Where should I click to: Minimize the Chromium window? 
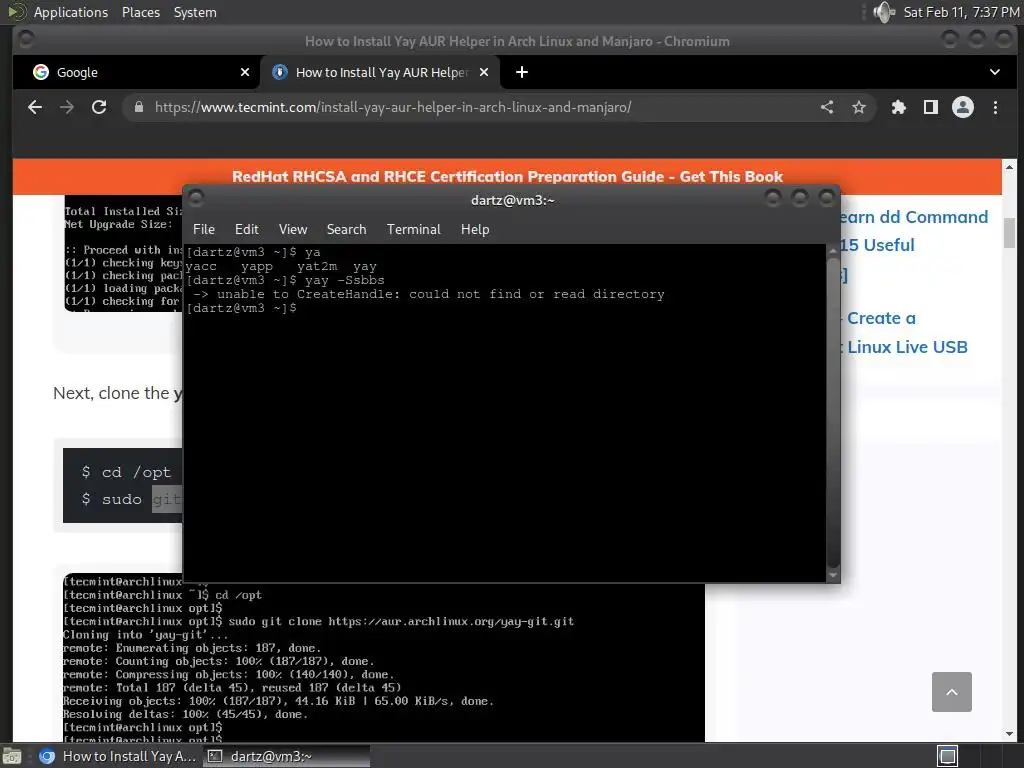click(x=950, y=40)
